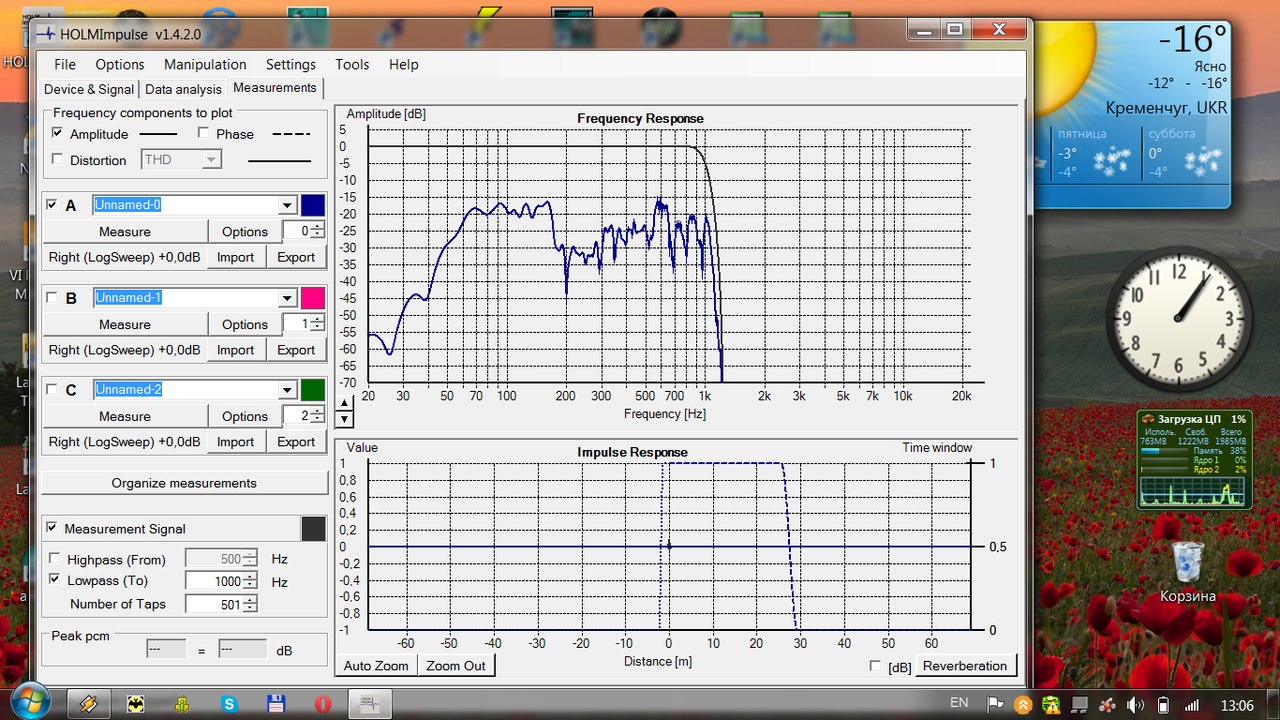Pick color from blue swatch A
The width and height of the screenshot is (1280, 720).
click(313, 205)
